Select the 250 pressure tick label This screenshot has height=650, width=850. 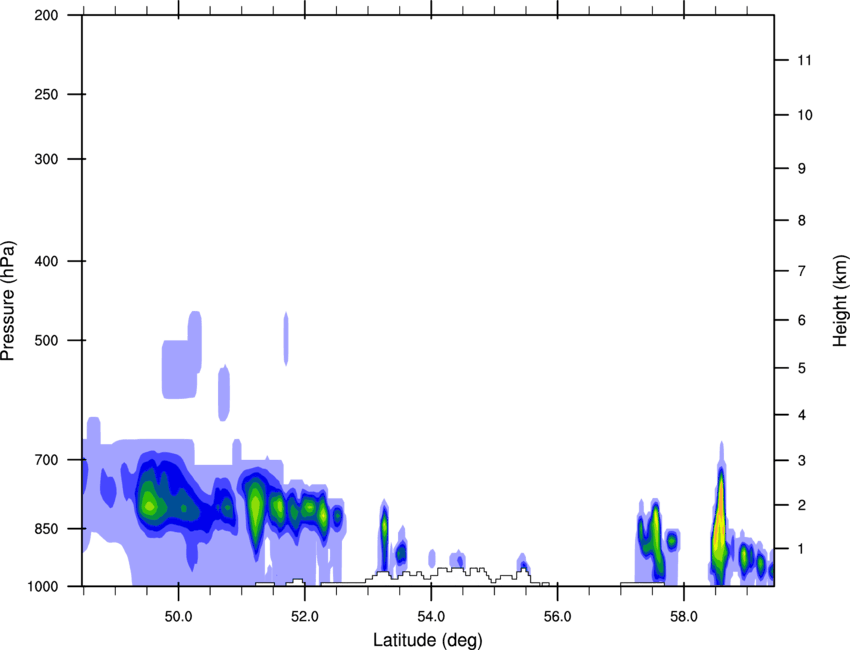46,94
